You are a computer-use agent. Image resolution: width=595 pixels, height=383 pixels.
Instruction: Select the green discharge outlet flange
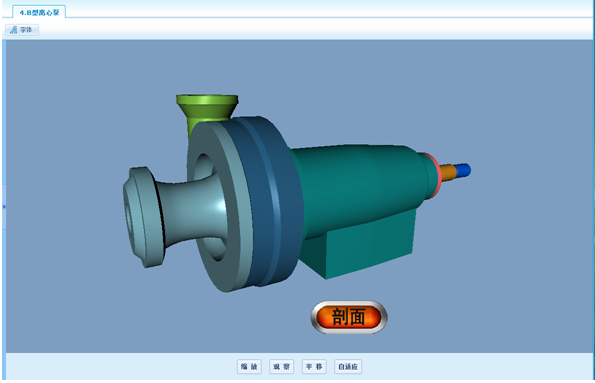coord(207,105)
